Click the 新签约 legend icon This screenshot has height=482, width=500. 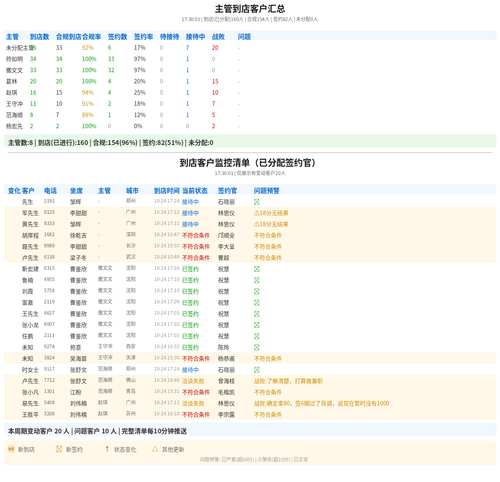point(59,449)
